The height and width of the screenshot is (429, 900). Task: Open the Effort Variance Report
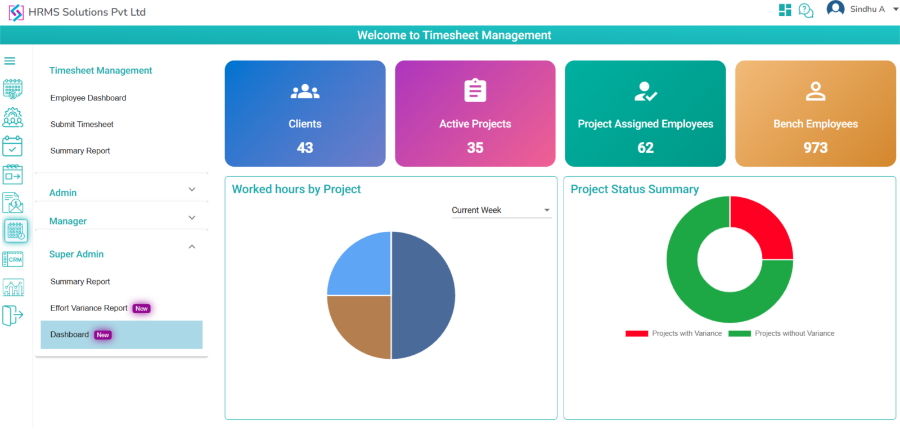[x=89, y=308]
